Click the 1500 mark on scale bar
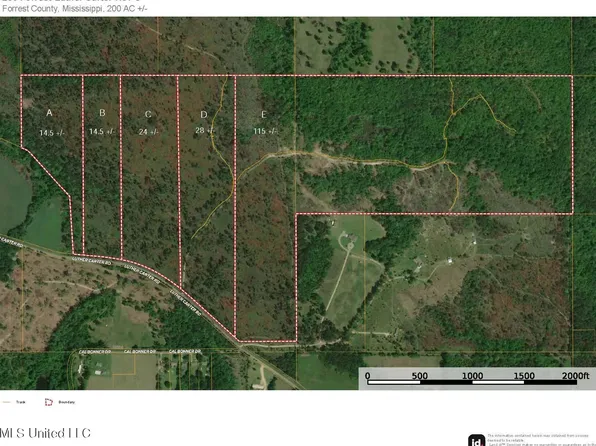This screenshot has height=446, width=596. (524, 376)
